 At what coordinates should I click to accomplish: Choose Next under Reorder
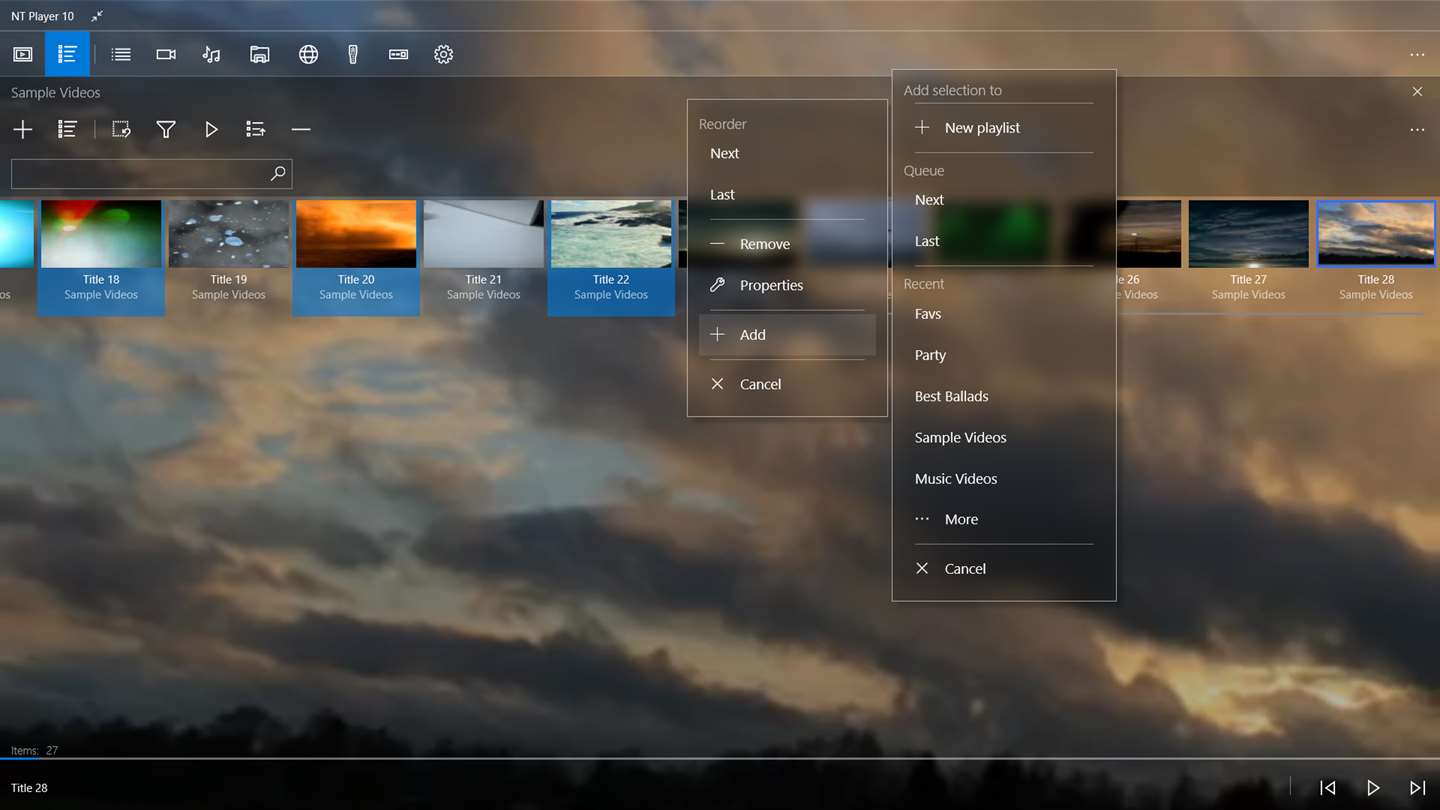(x=787, y=153)
